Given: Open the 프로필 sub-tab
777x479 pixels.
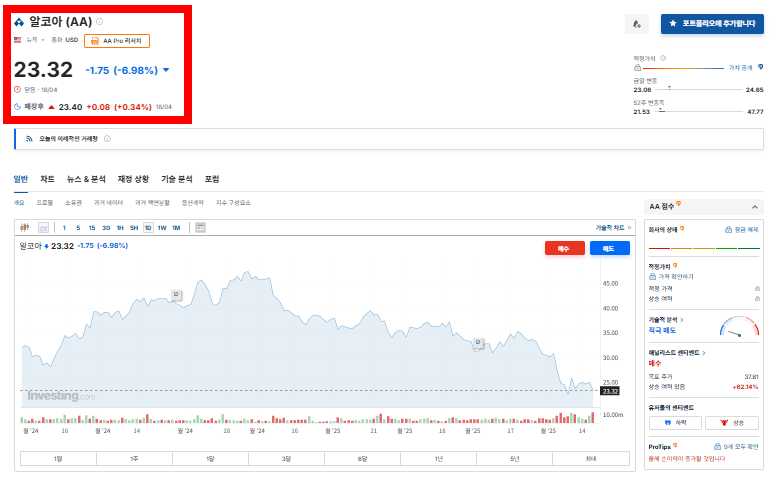Looking at the screenshot, I should tap(45, 203).
